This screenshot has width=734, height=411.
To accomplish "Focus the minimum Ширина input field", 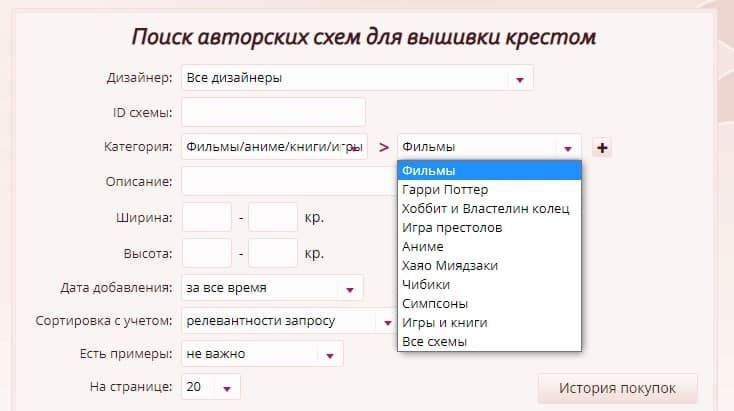I will click(207, 217).
